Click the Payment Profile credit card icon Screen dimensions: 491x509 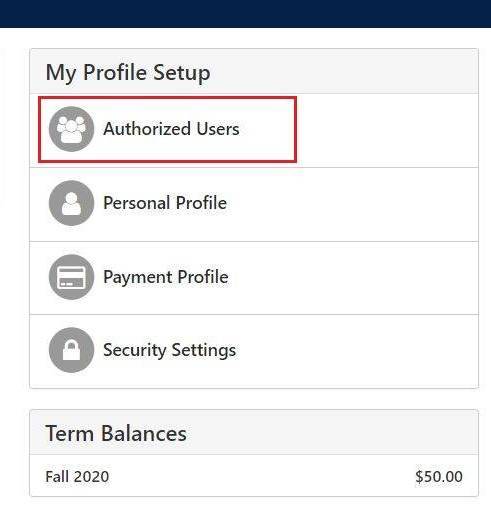(x=71, y=277)
